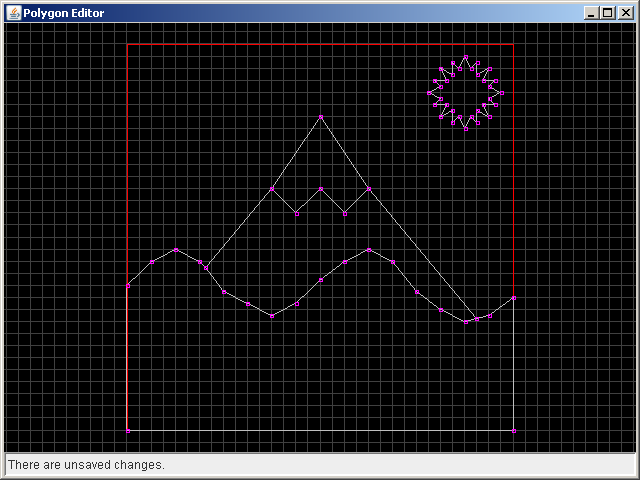Select the left end vertex of the snow cap
Viewport: 640px width, 480px height.
272,189
